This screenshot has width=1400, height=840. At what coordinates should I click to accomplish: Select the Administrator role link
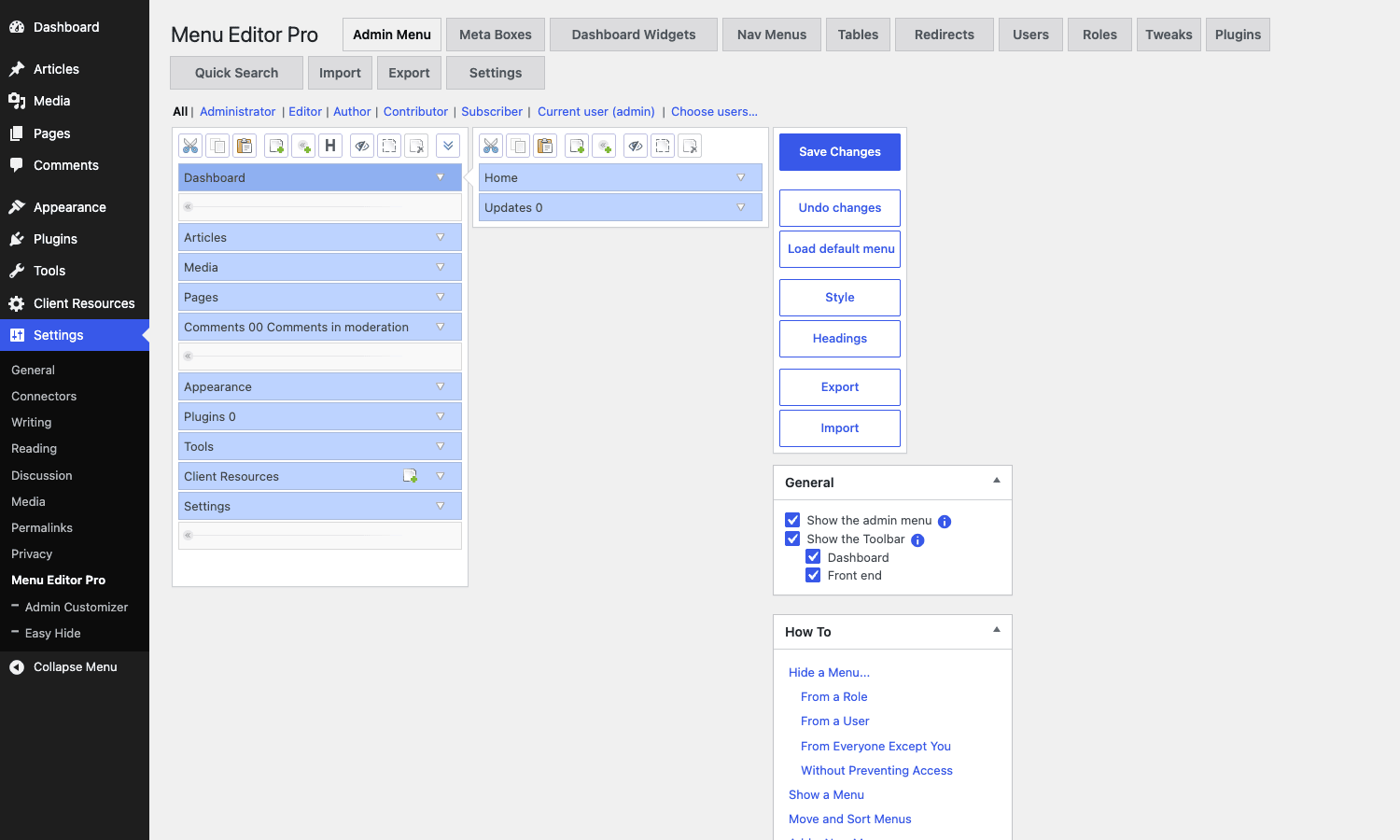point(237,111)
